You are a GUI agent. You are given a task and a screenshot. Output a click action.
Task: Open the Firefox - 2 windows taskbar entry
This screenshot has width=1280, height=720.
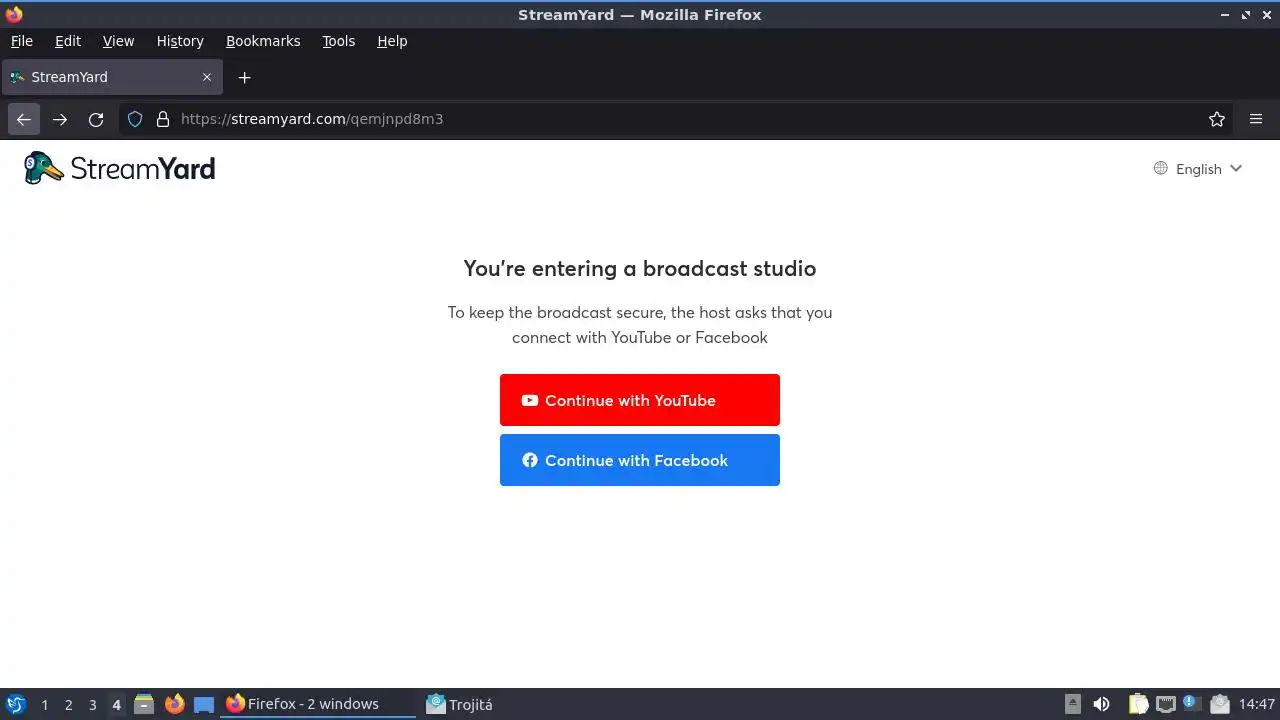coord(318,704)
